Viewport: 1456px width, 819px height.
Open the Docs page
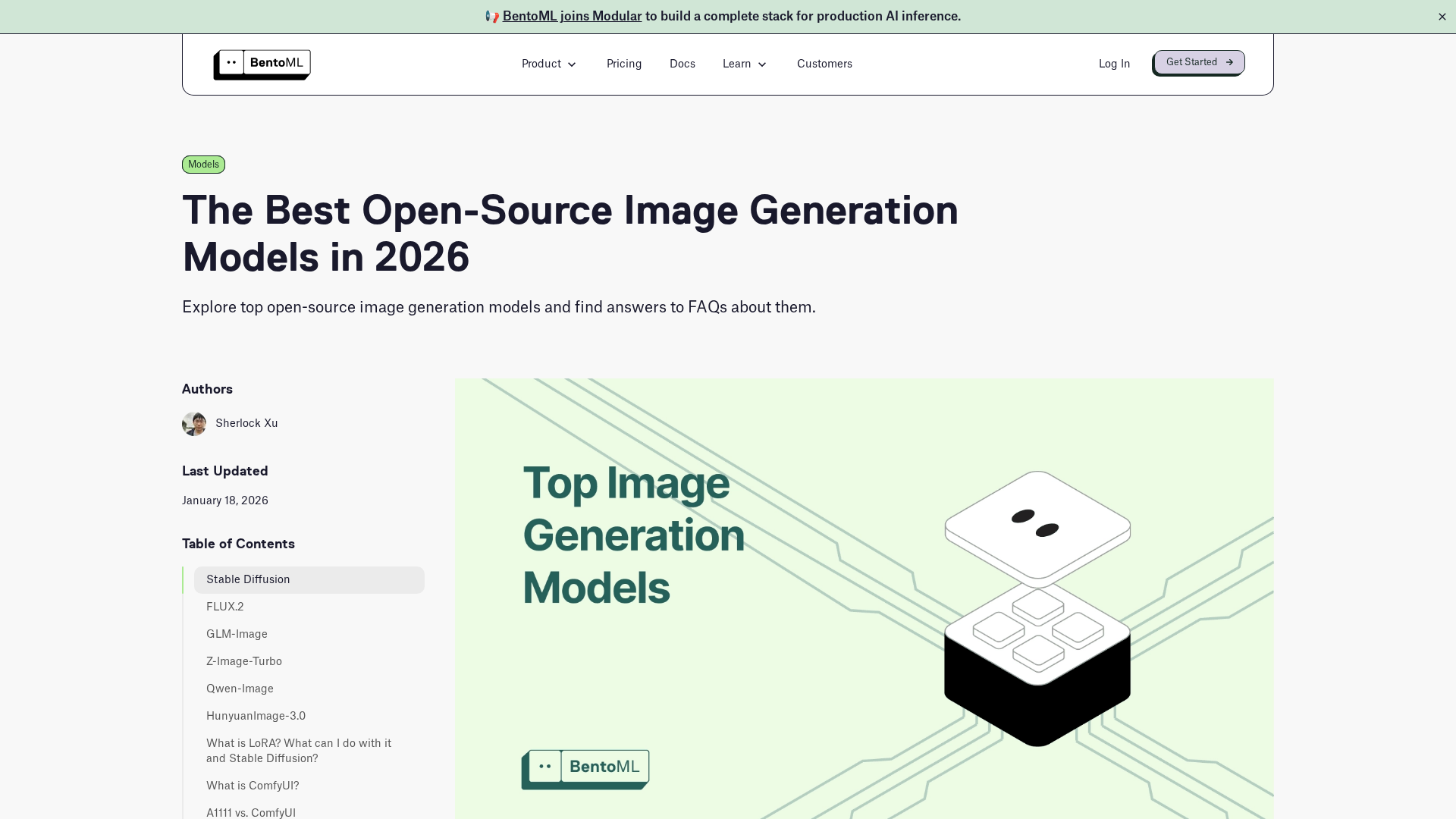(x=682, y=64)
